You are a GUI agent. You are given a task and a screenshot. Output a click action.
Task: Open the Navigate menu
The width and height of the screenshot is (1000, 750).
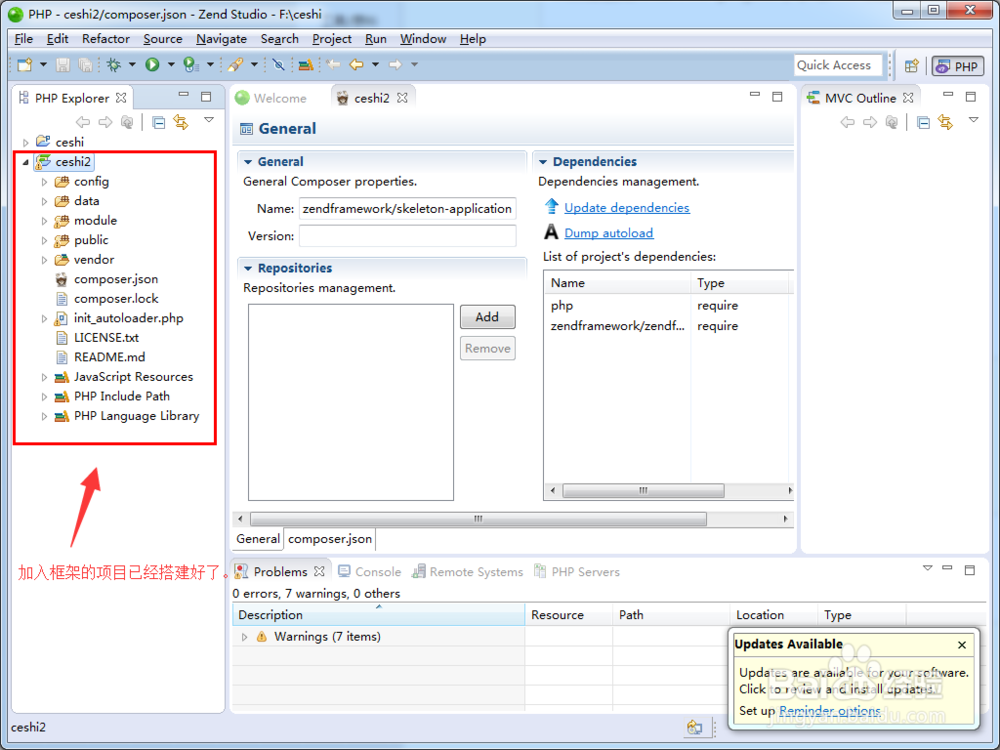(221, 39)
